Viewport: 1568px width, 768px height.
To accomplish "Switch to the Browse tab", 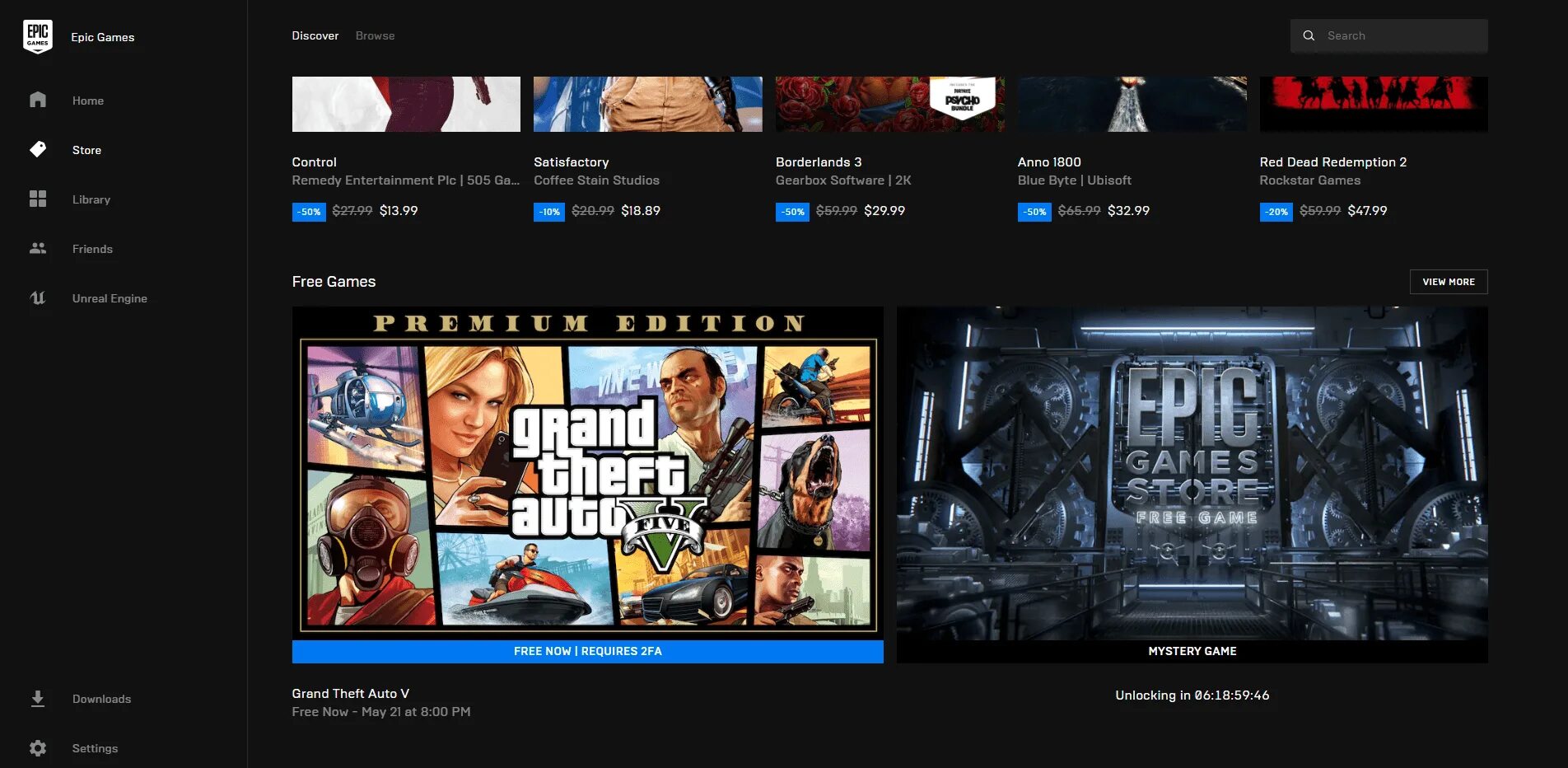I will (375, 35).
